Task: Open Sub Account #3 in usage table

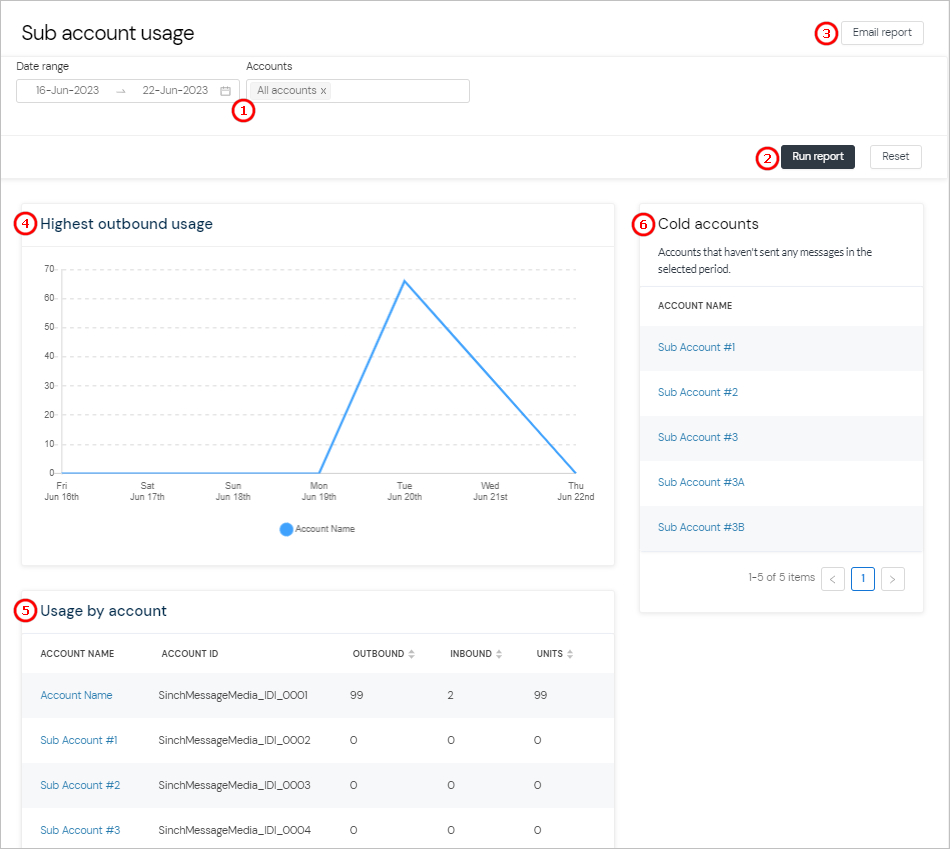Action: (80, 830)
